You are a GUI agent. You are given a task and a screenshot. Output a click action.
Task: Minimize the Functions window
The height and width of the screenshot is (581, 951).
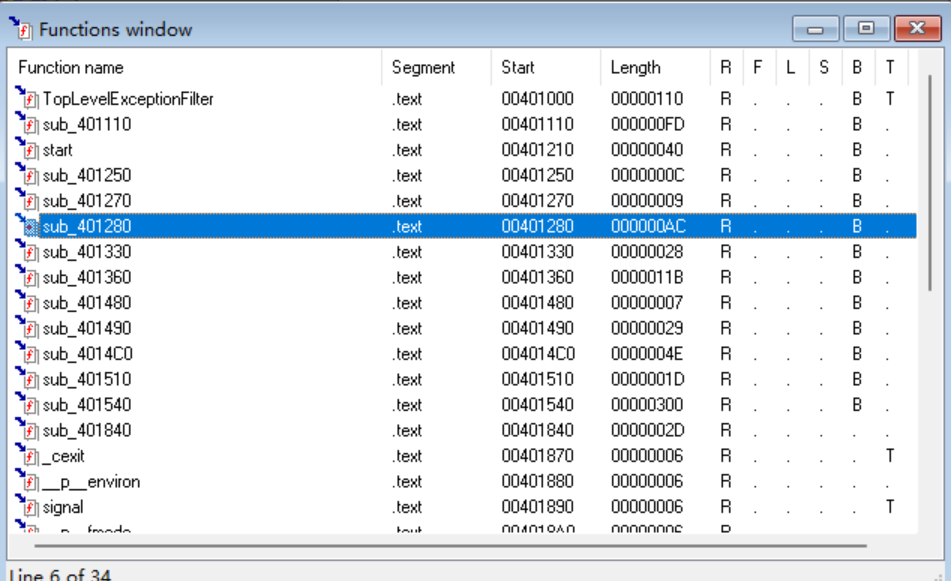click(815, 29)
